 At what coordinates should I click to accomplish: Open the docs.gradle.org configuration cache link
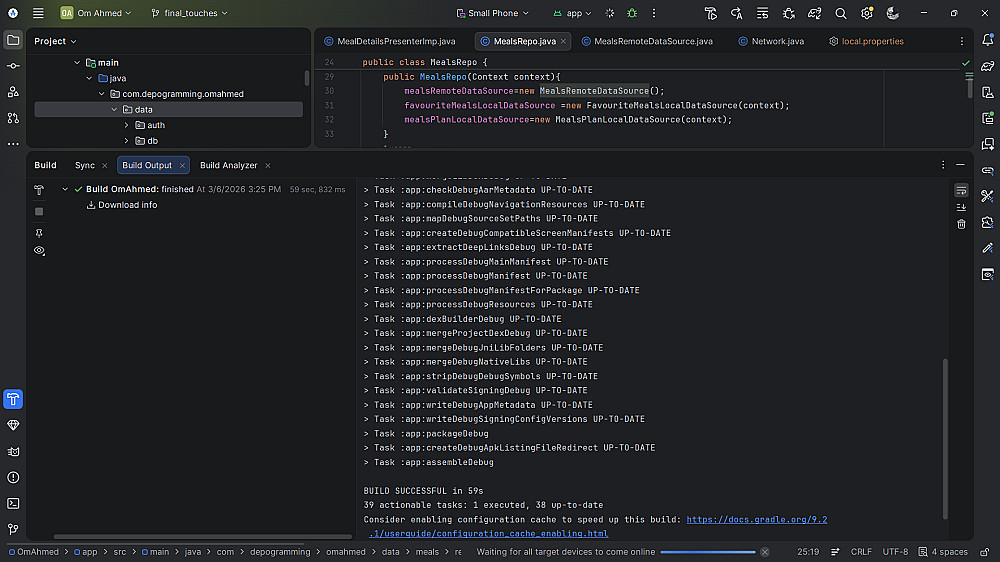point(756,520)
